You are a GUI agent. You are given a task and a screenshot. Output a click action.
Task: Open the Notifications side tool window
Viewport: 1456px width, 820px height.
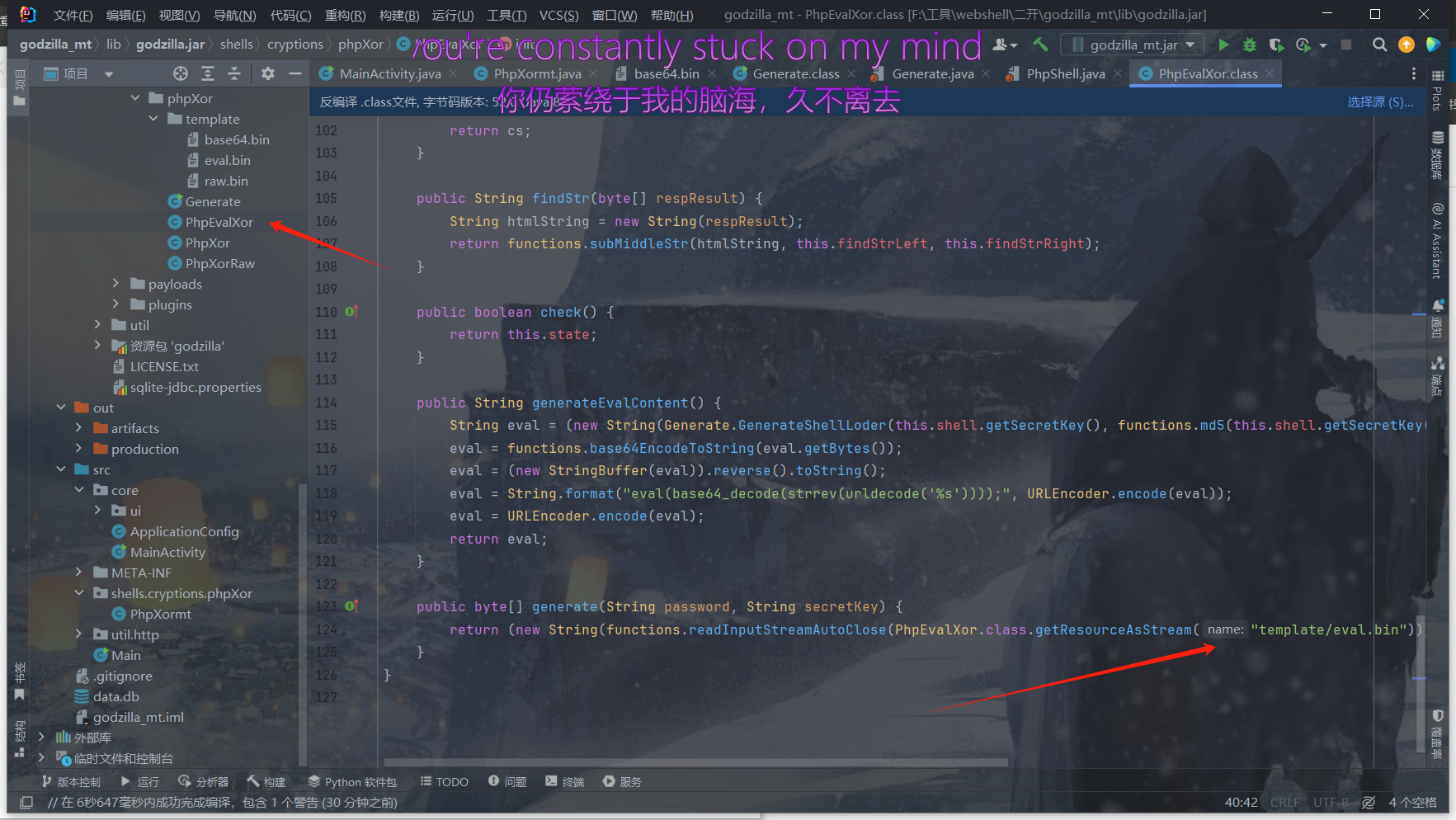click(x=1438, y=318)
